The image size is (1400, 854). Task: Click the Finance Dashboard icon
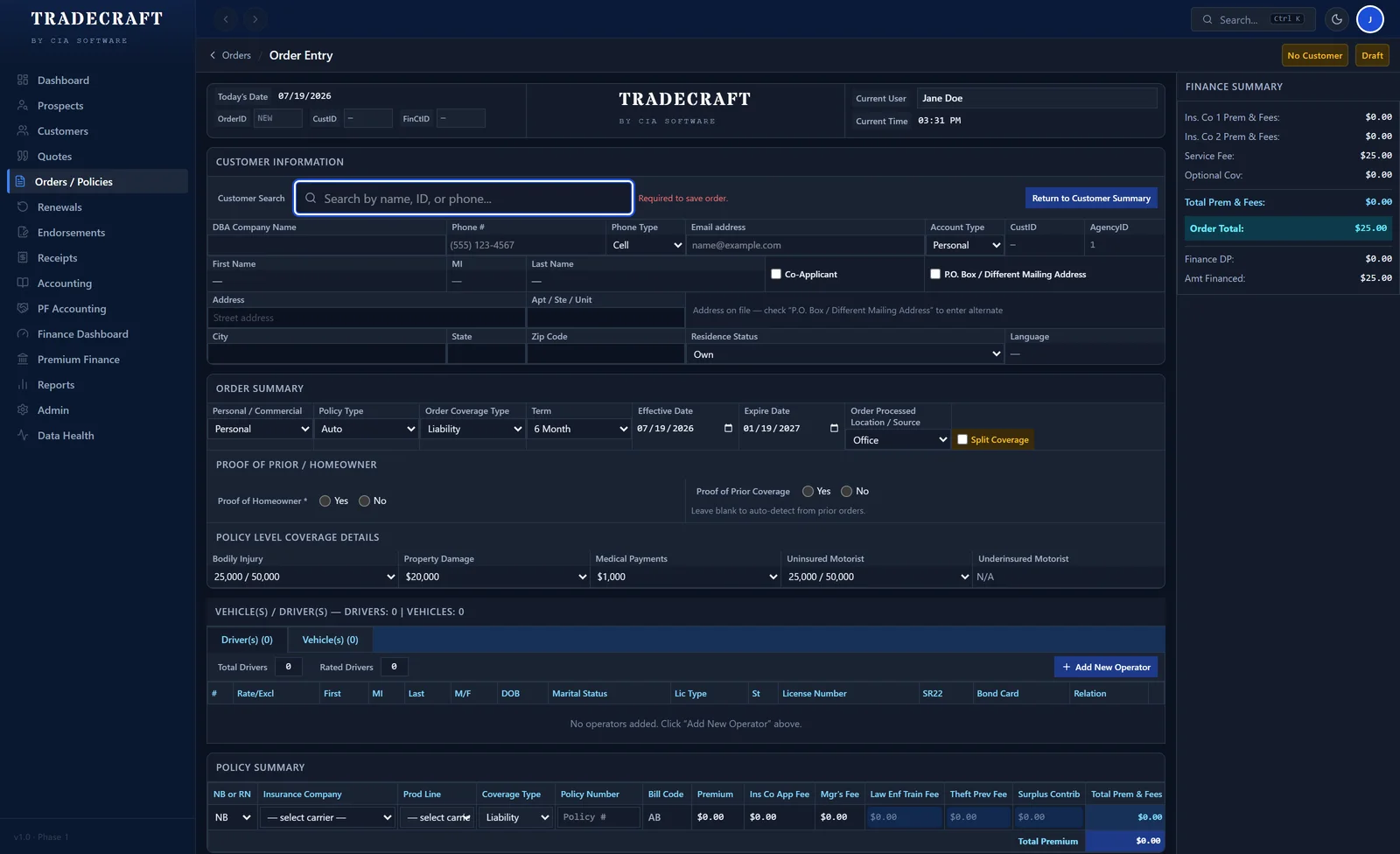23,333
